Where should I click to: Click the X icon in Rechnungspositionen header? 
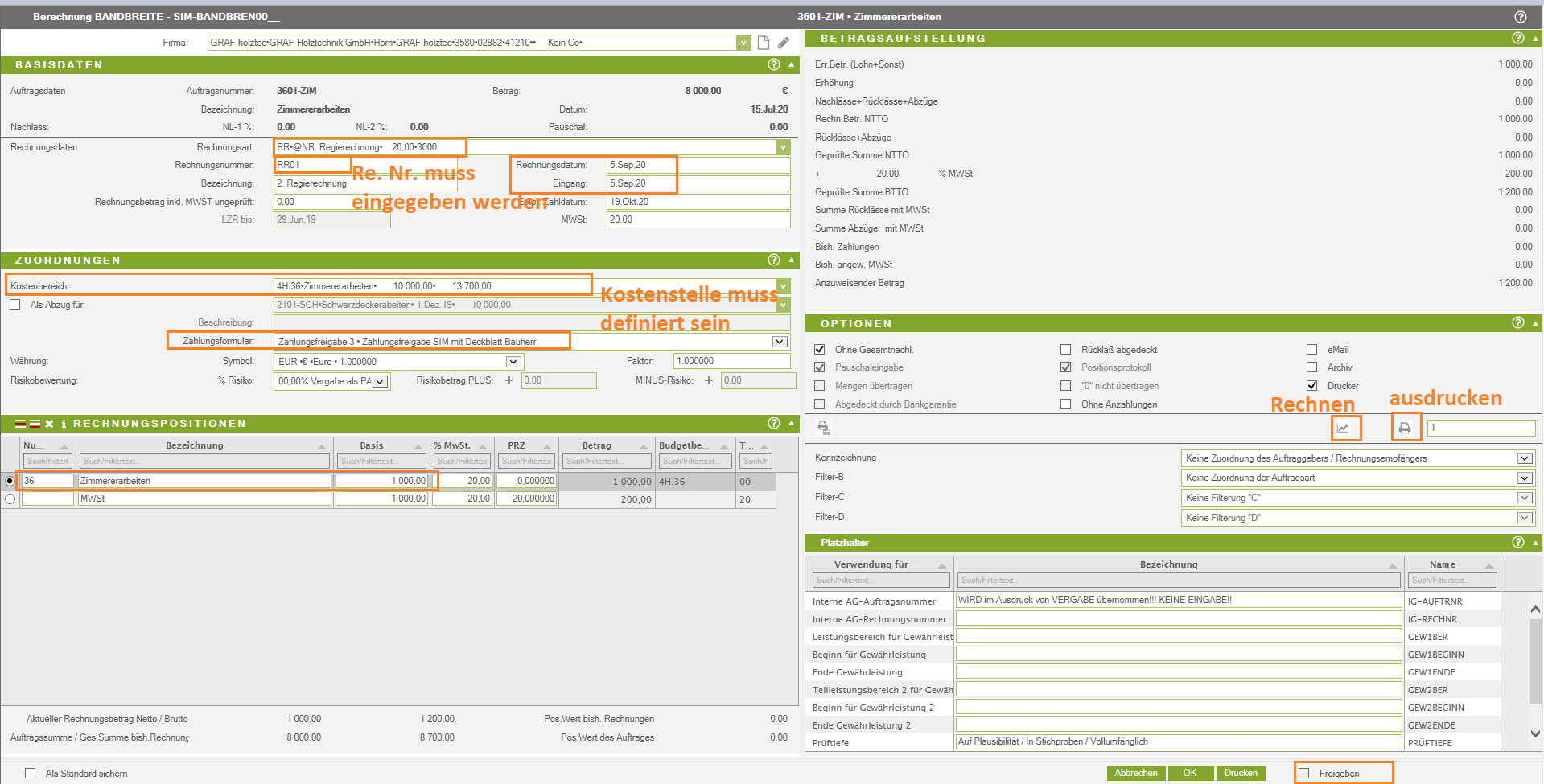pos(49,424)
